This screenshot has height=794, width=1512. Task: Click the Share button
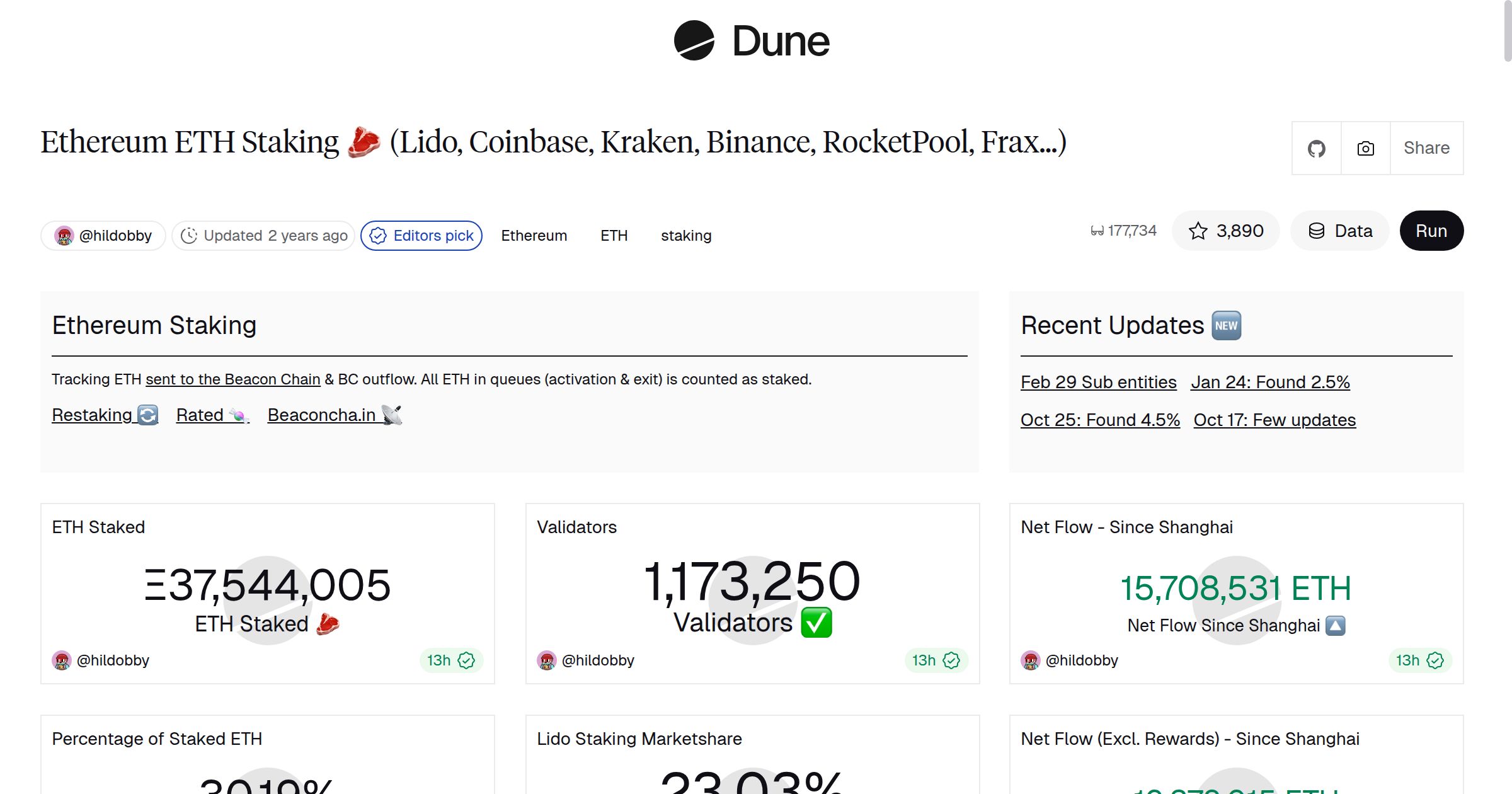(1426, 147)
